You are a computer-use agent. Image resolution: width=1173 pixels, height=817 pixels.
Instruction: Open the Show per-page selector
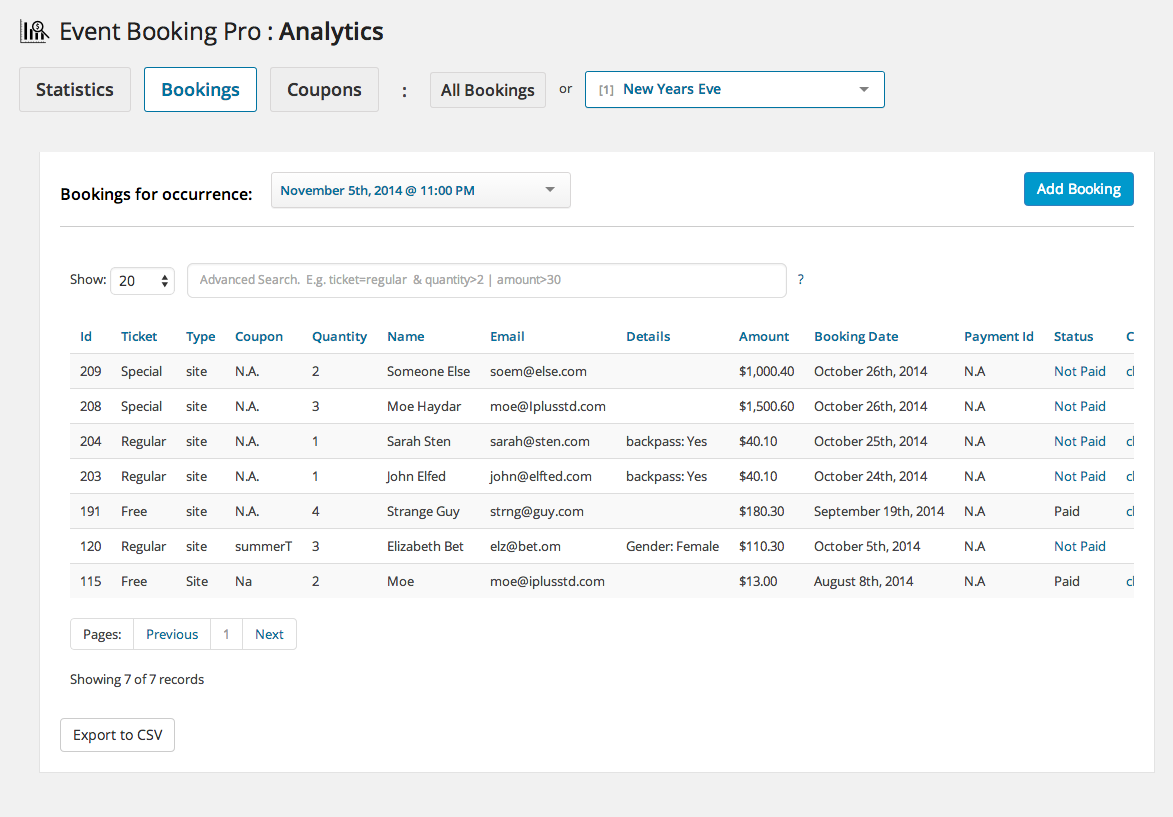(x=142, y=280)
